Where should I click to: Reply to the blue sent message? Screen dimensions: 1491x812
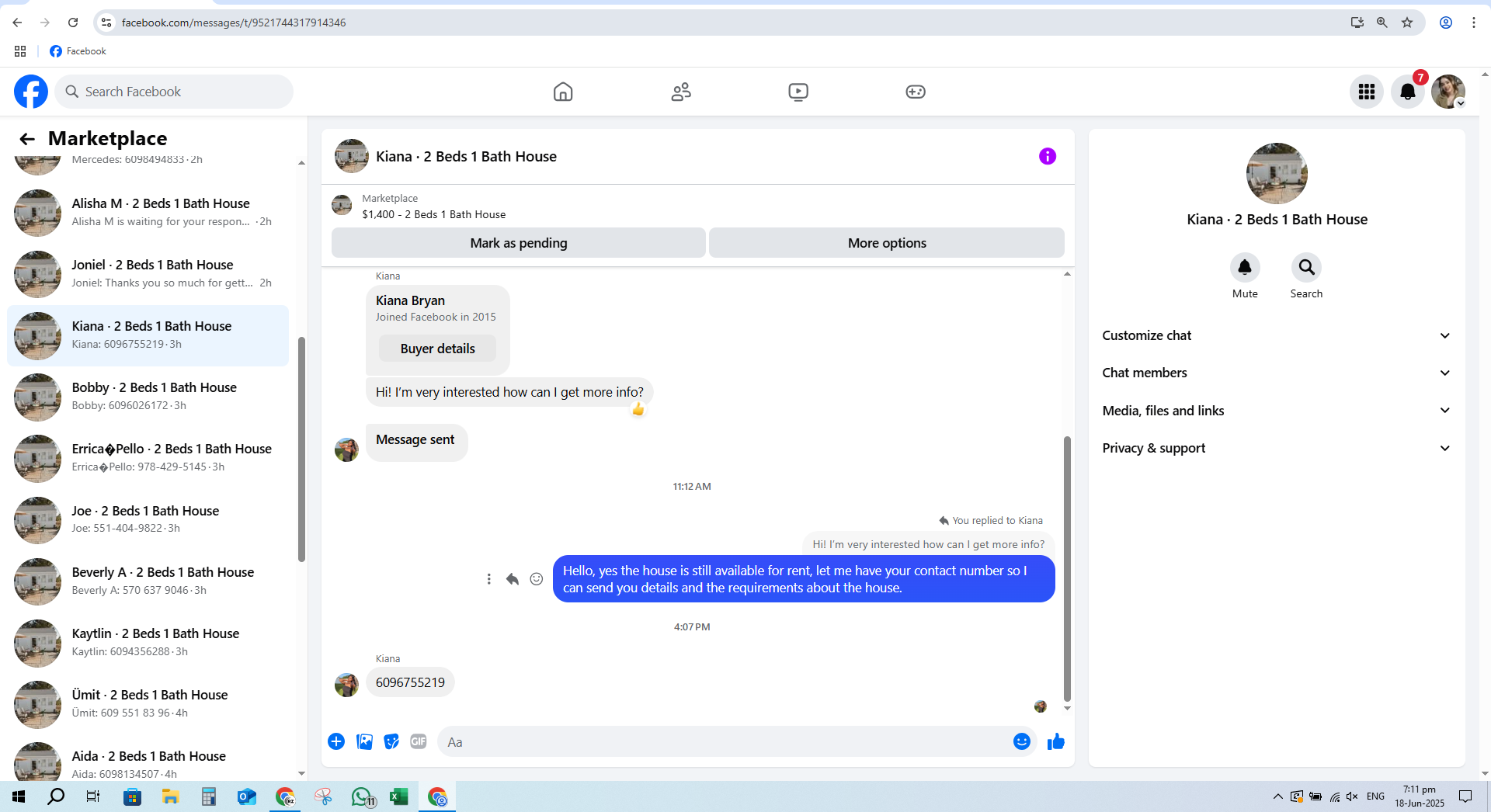point(513,579)
